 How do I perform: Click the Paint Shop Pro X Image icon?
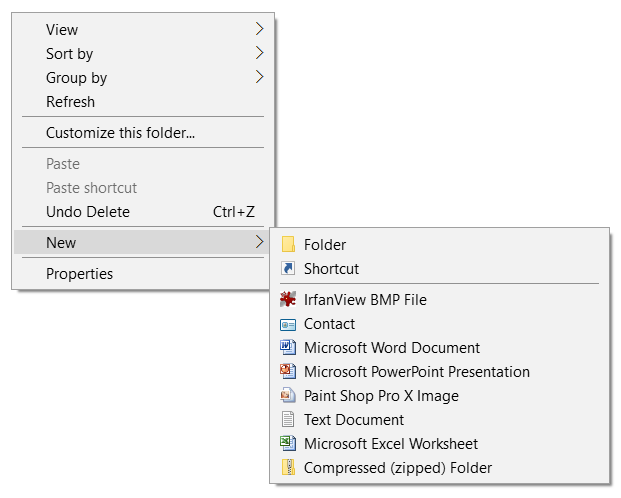tap(288, 395)
